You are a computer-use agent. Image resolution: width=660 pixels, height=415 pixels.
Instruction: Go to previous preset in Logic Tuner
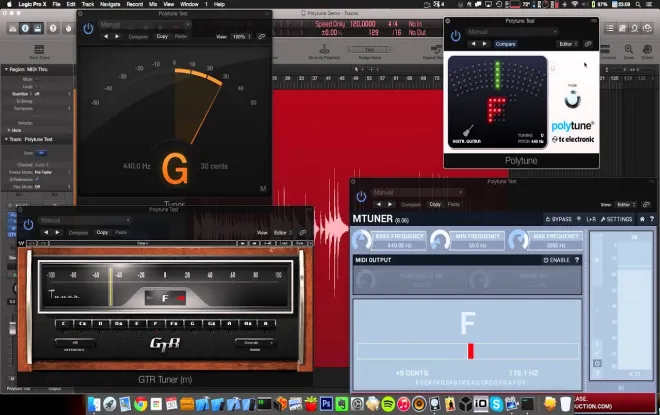pyautogui.click(x=106, y=37)
